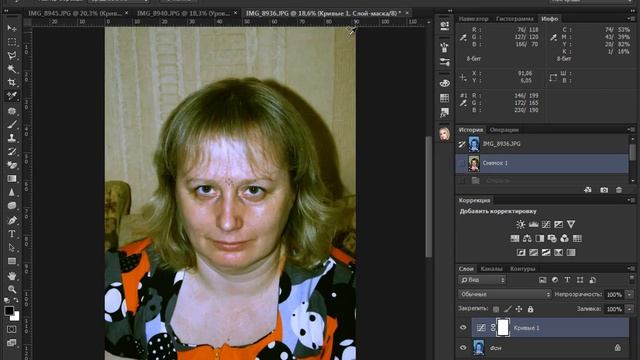
Task: Select the Rectangular Marquee tool
Action: (12, 42)
